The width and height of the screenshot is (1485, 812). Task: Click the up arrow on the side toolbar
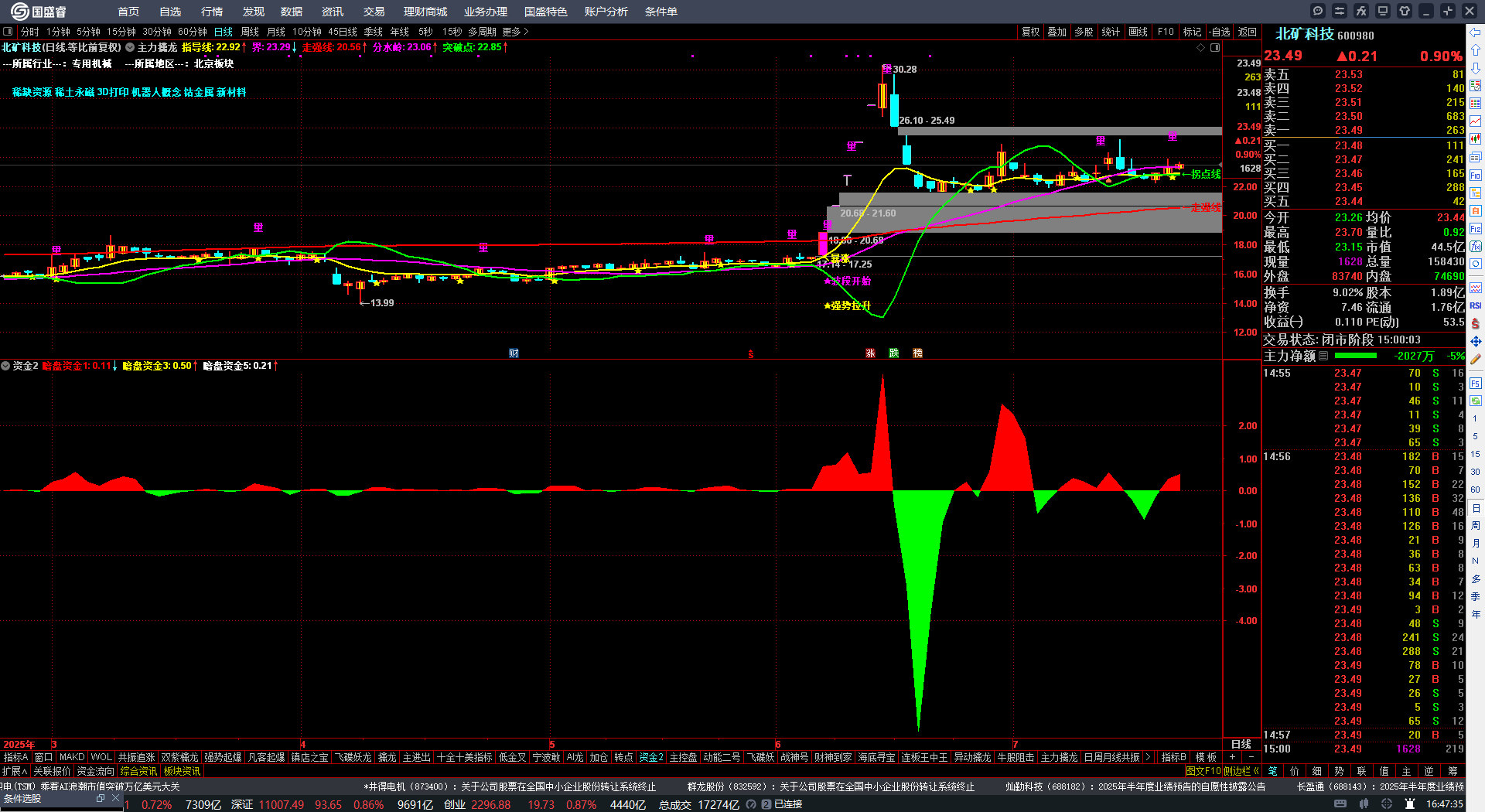(1476, 50)
